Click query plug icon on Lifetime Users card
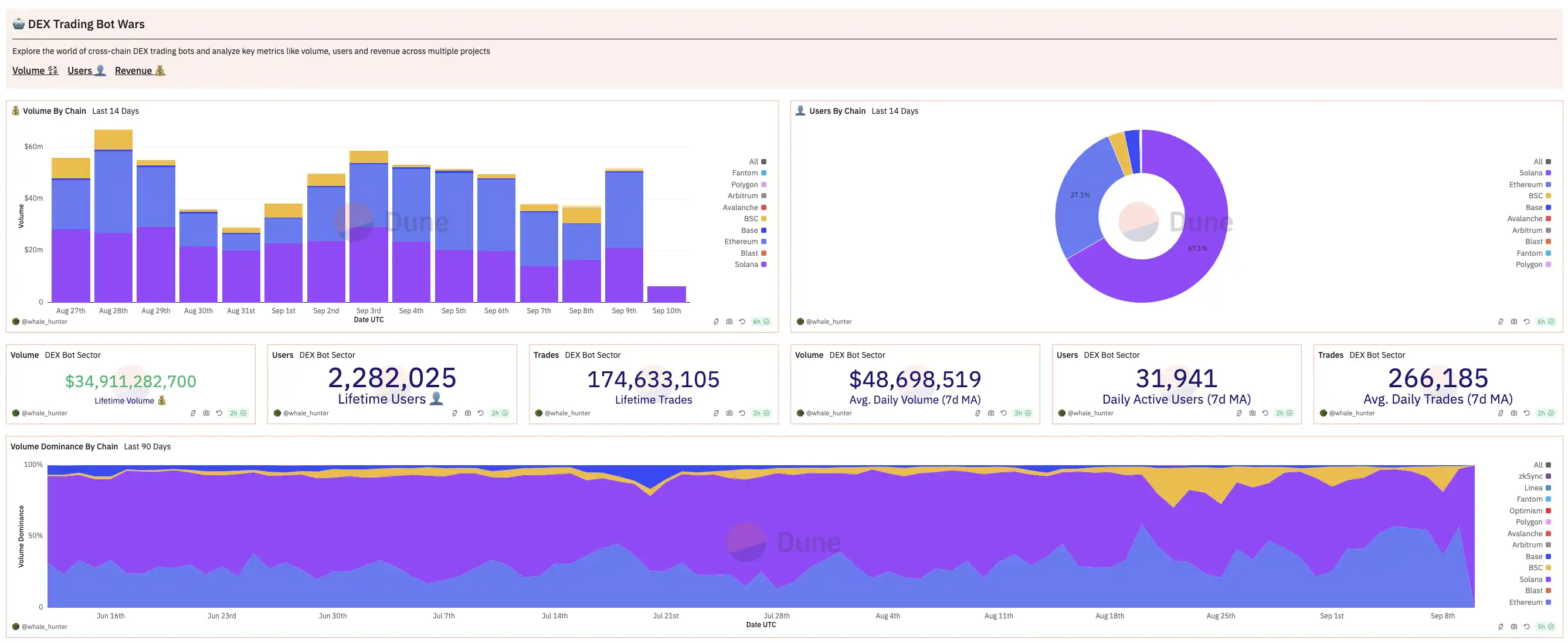This screenshot has height=643, width=1568. [454, 413]
